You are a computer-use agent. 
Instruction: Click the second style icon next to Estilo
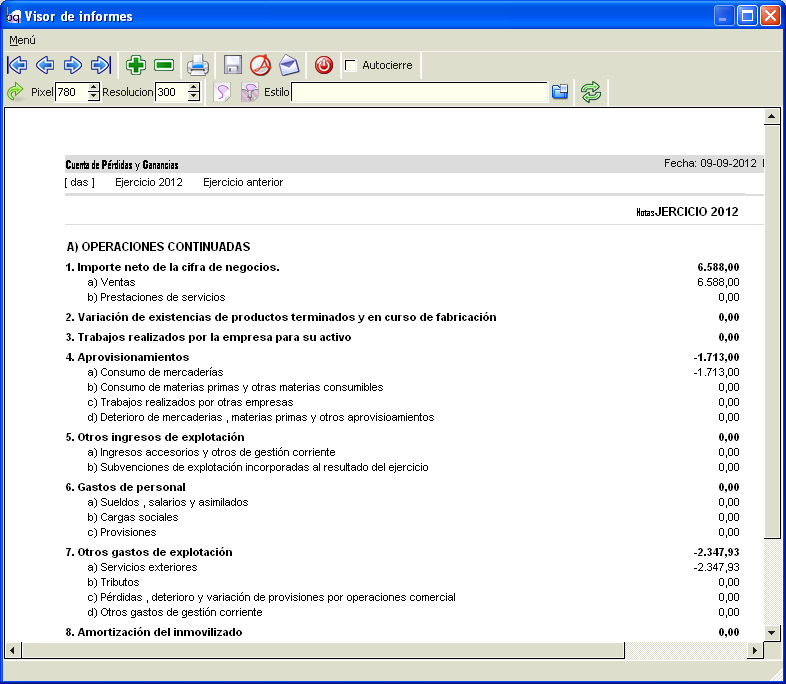[250, 92]
